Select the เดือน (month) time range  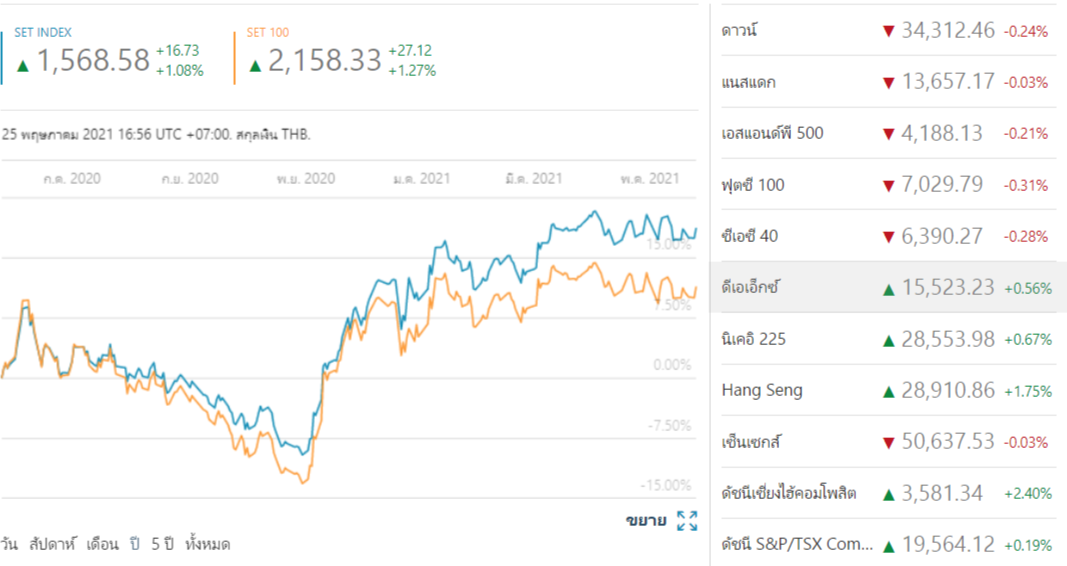click(103, 545)
